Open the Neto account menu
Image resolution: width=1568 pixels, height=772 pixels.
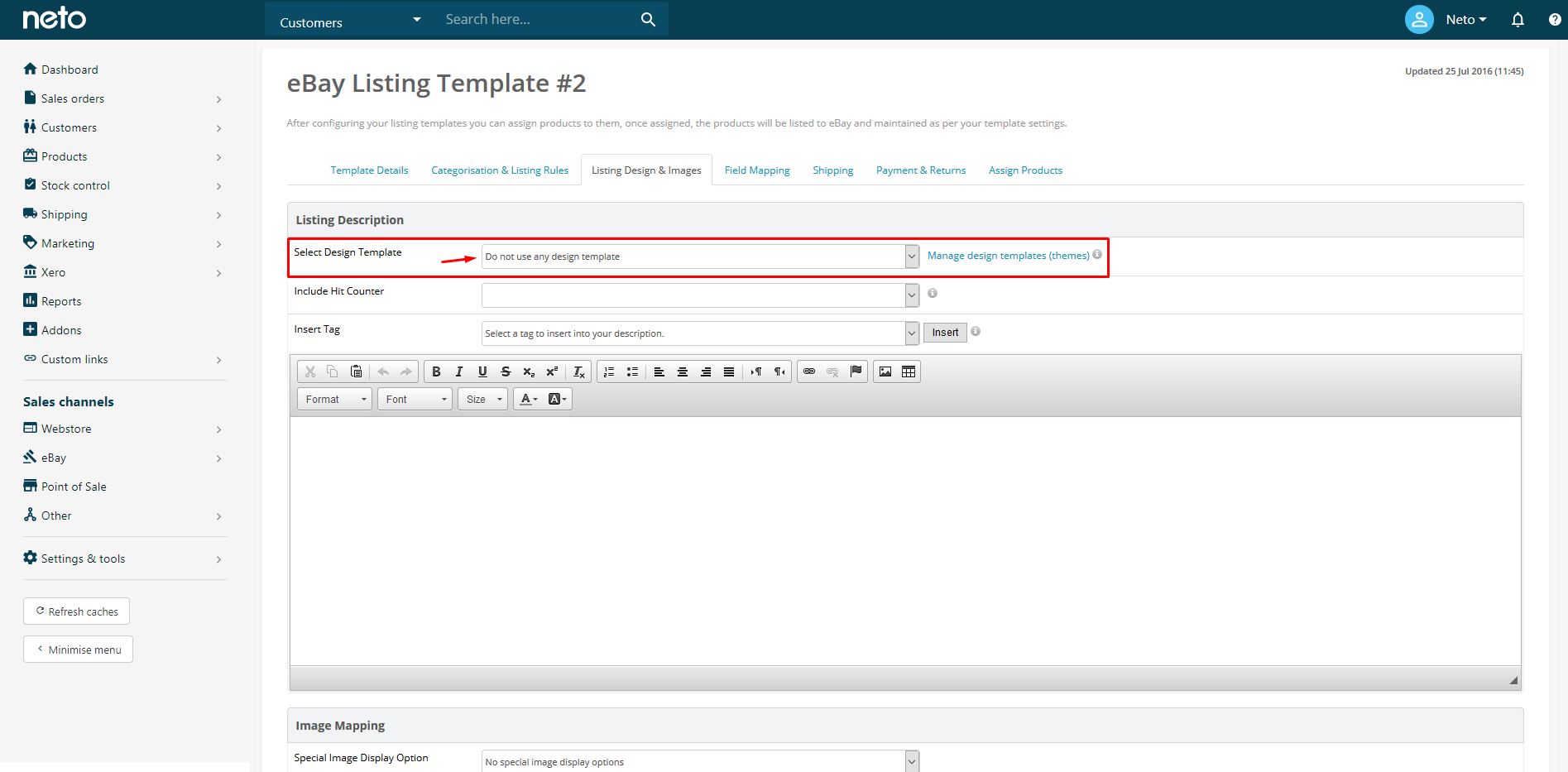coord(1465,19)
